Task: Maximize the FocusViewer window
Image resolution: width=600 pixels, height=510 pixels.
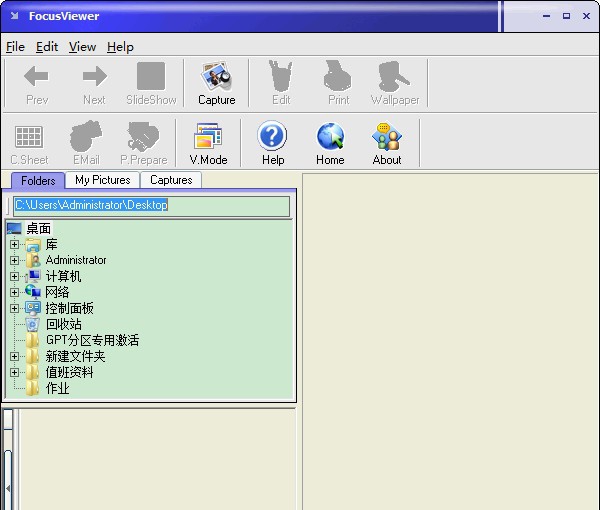Action: 566,16
